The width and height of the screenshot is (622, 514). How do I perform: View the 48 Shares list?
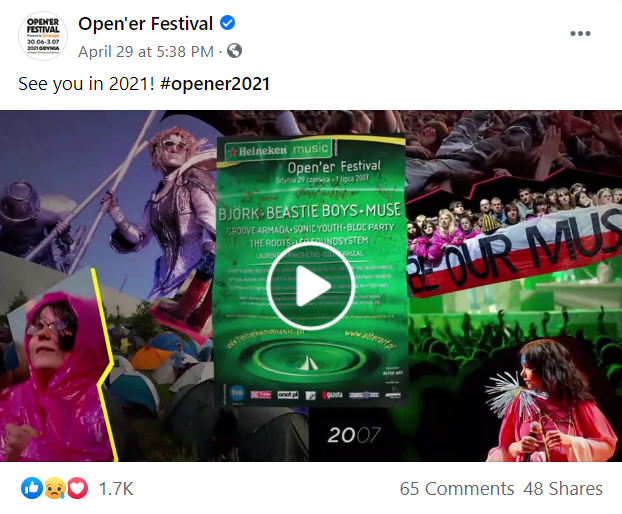(x=563, y=489)
